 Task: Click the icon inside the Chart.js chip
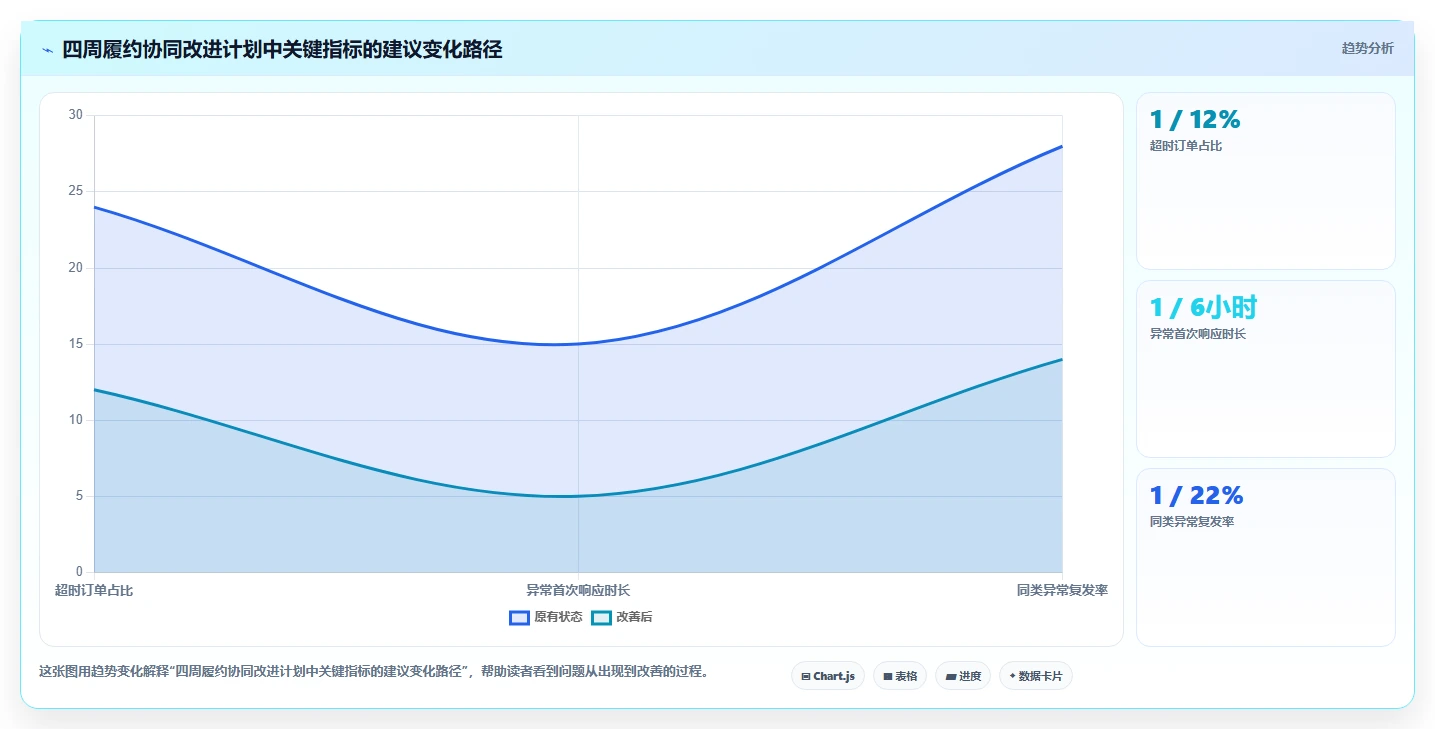click(x=806, y=677)
